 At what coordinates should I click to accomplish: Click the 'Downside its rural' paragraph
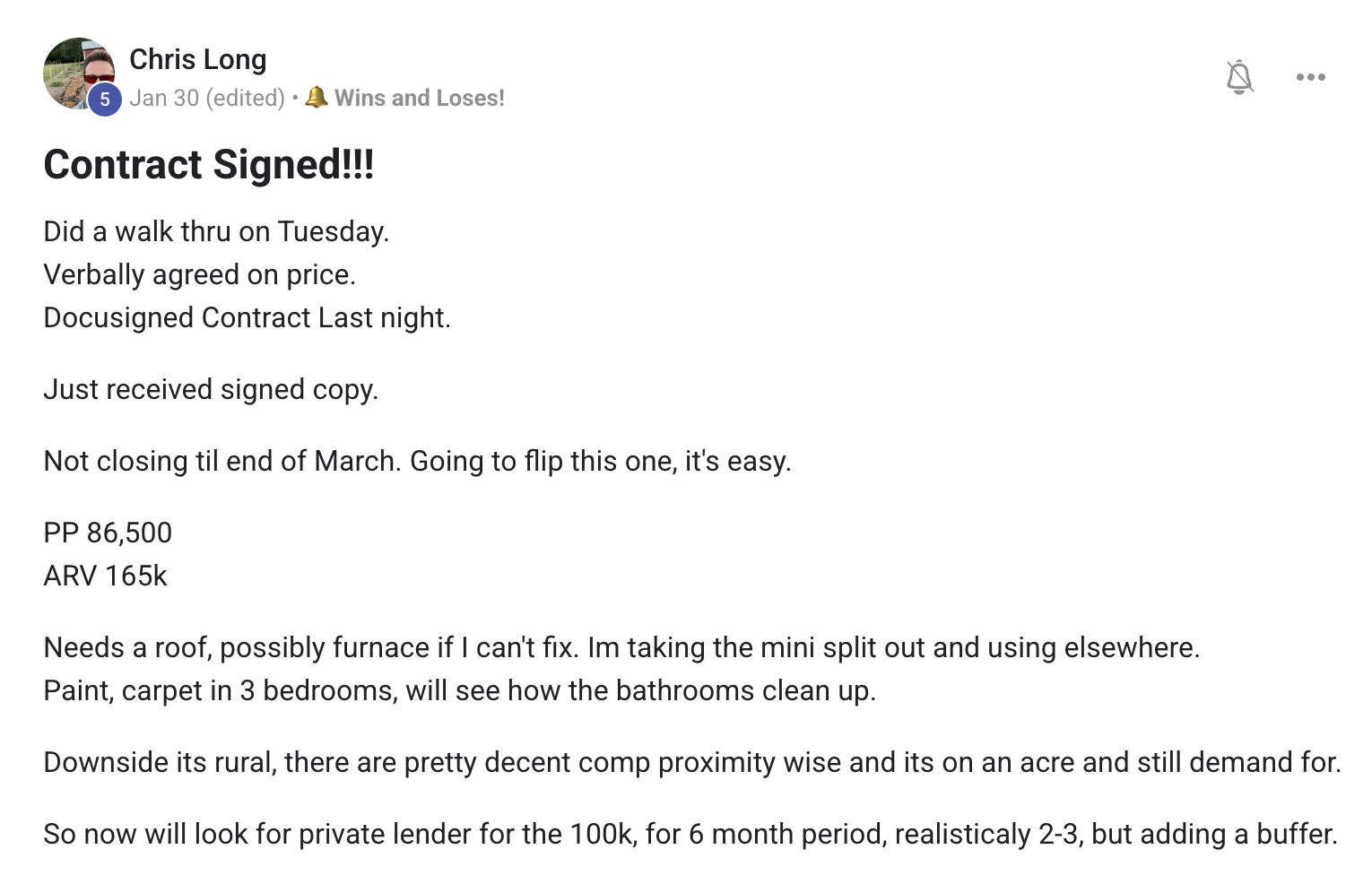pyautogui.click(x=691, y=762)
